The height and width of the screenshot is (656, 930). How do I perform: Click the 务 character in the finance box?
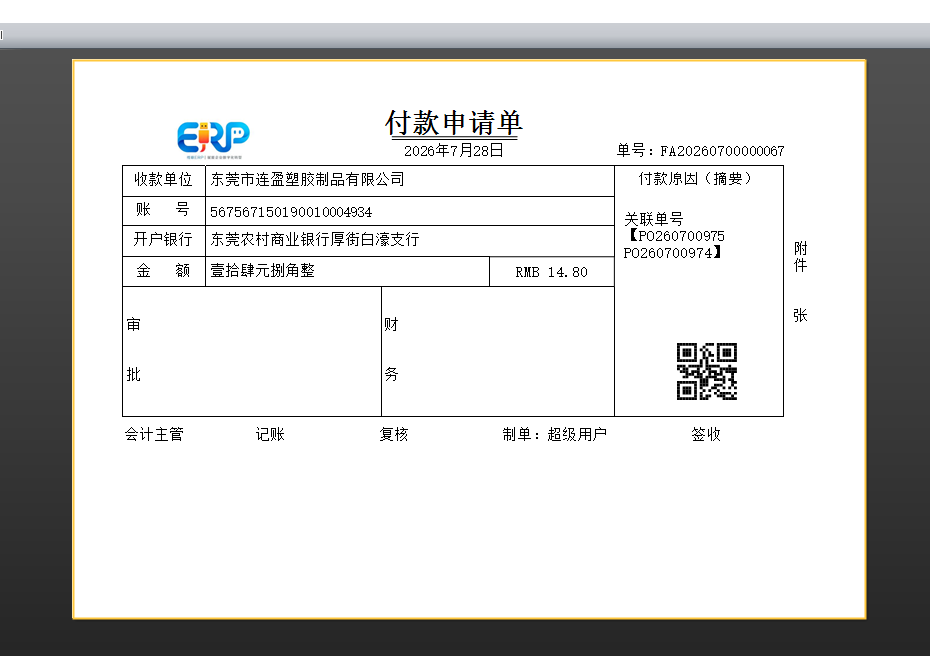tap(391, 374)
